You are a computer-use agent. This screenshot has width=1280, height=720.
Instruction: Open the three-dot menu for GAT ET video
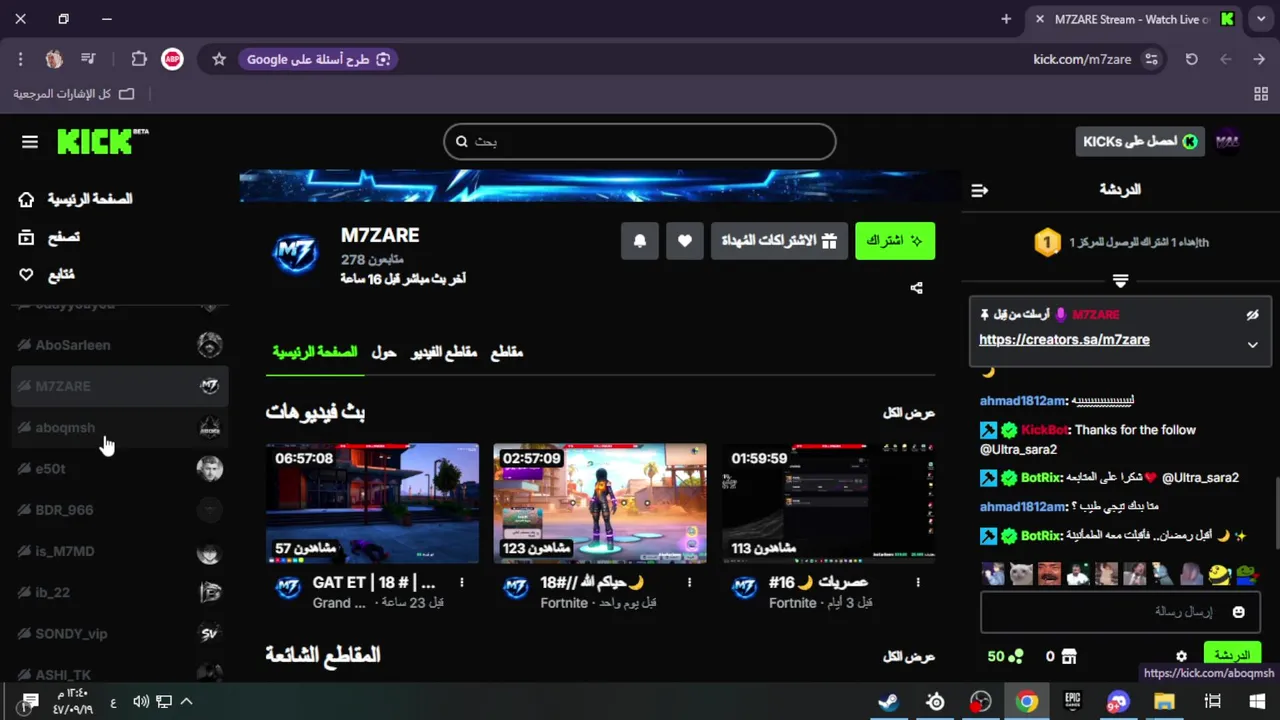tap(461, 582)
